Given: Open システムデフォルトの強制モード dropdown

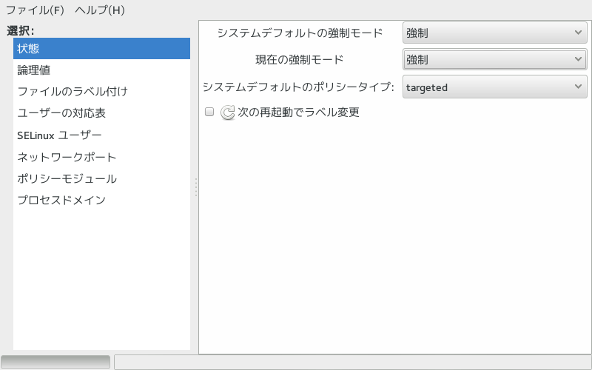Looking at the screenshot, I should tap(495, 33).
